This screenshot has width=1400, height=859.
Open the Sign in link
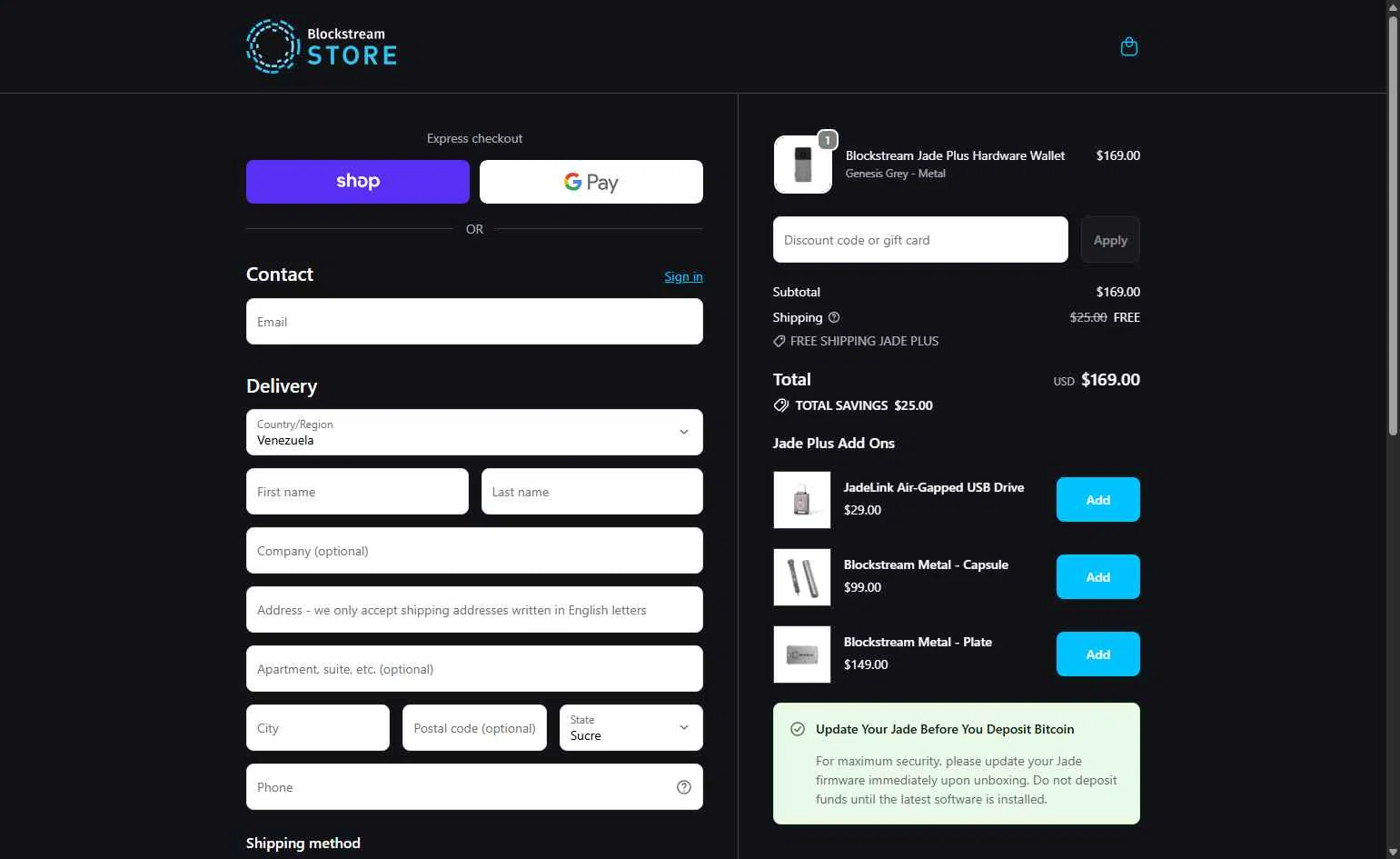pos(683,276)
